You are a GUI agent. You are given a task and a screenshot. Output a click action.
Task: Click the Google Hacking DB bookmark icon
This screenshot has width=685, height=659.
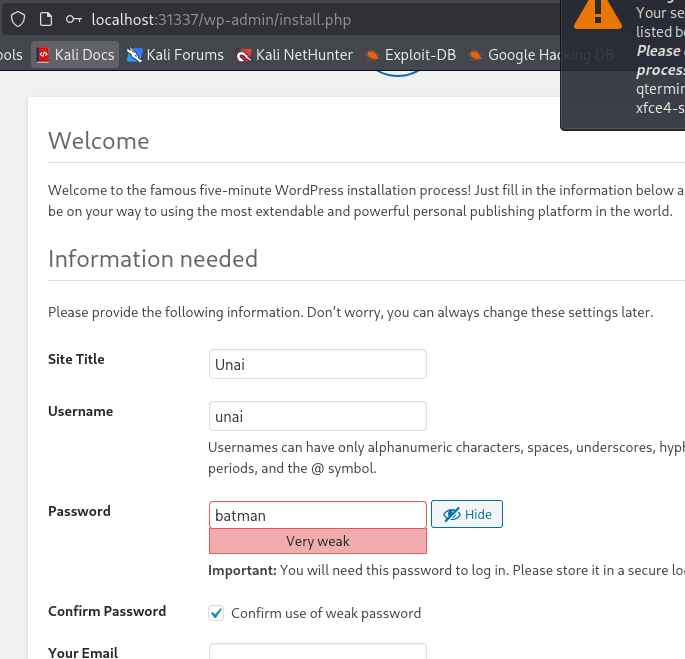(x=476, y=55)
